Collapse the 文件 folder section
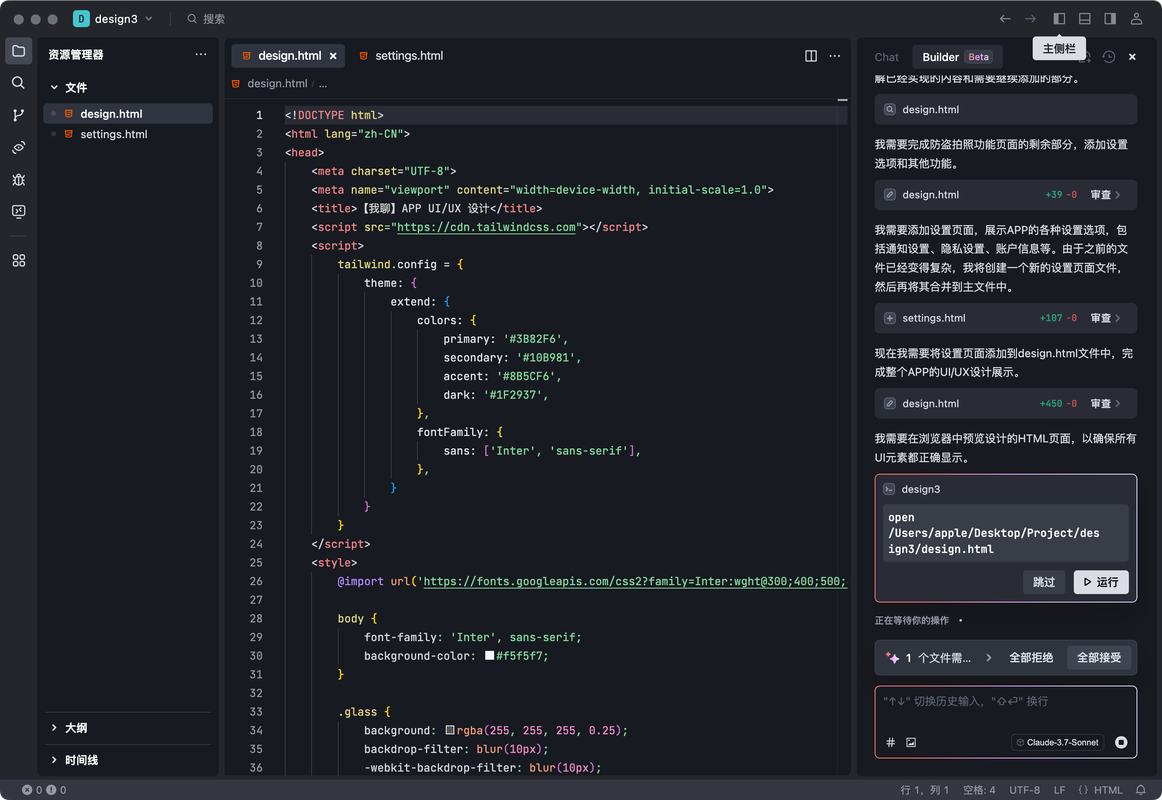Viewport: 1162px width, 800px height. pyautogui.click(x=54, y=87)
